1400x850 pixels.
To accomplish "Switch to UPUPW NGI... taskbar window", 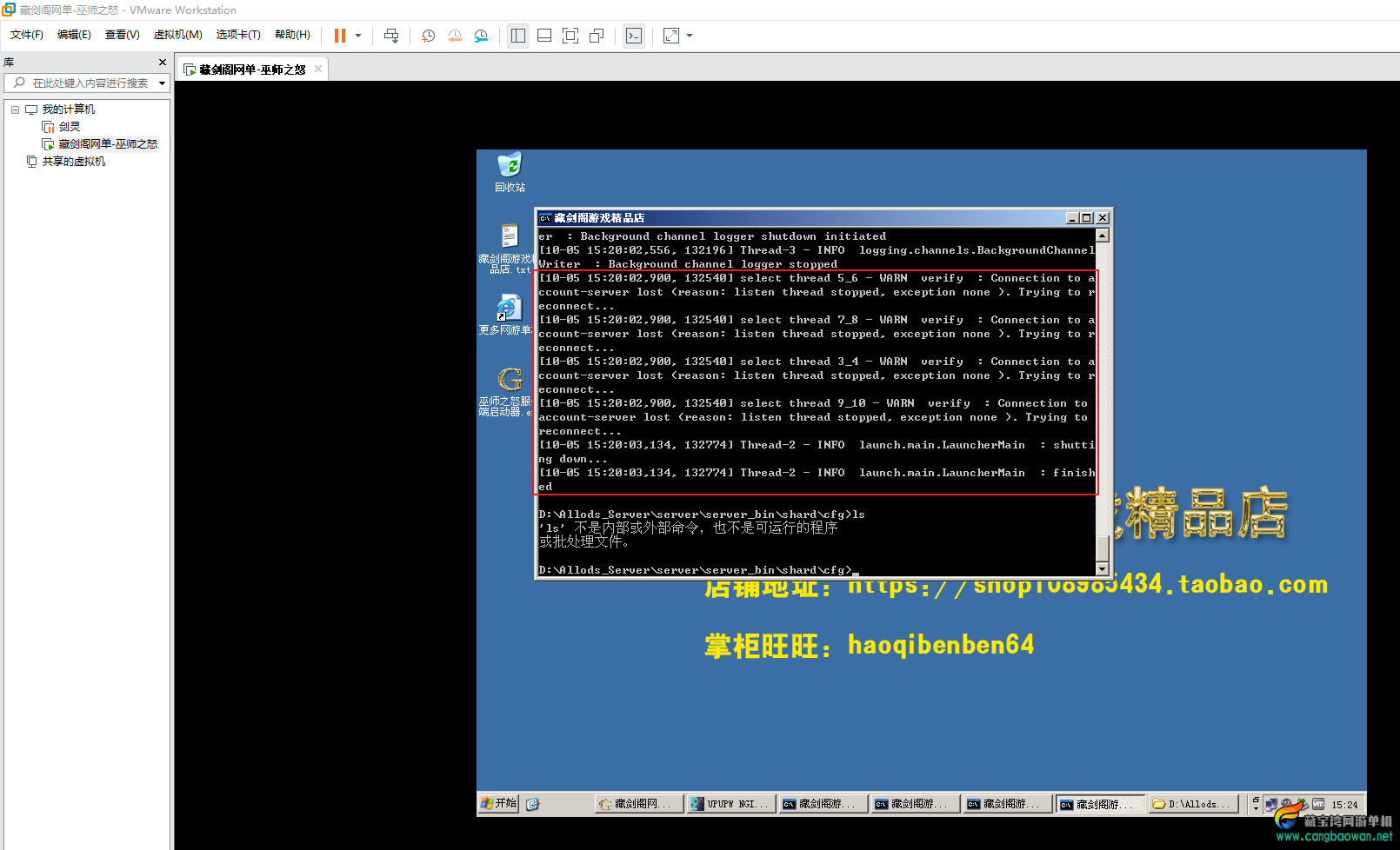I will pos(730,804).
